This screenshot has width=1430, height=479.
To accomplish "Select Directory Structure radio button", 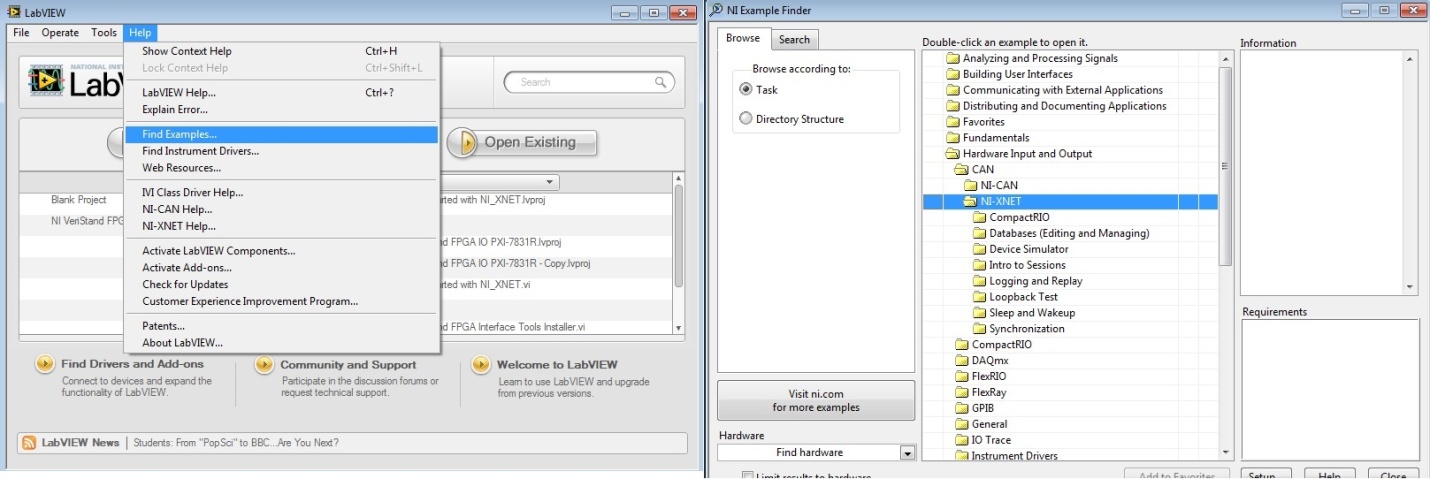I will click(x=745, y=119).
